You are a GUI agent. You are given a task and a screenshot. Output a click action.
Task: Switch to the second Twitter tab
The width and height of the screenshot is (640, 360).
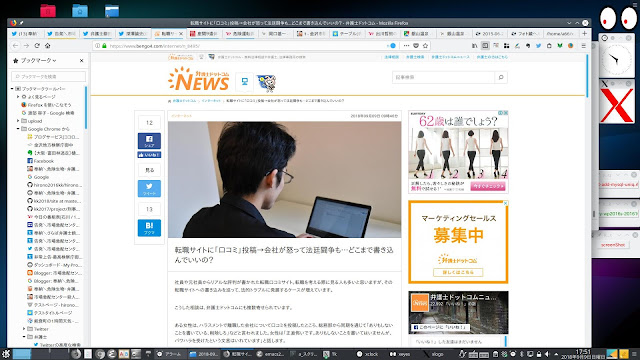click(x=61, y=33)
